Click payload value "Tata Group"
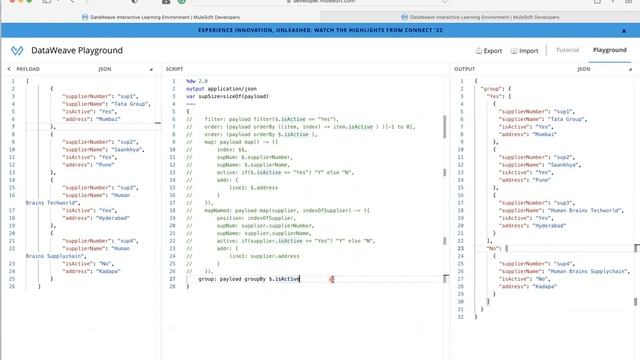 click(129, 104)
